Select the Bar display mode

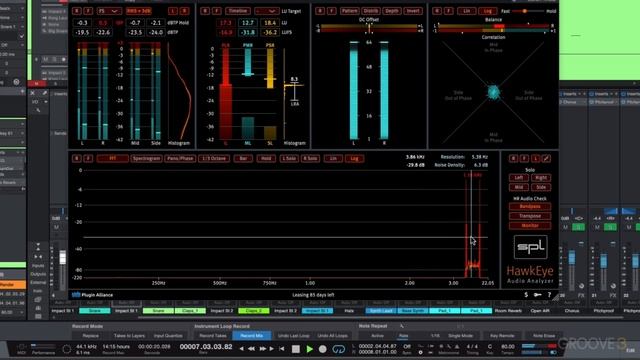coord(243,158)
